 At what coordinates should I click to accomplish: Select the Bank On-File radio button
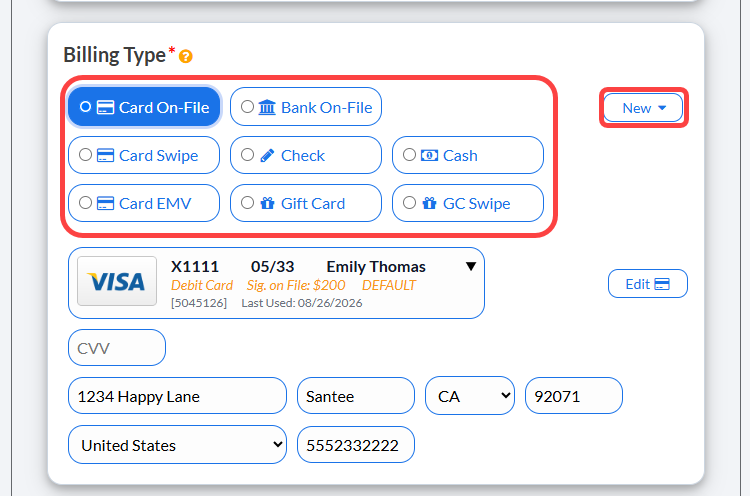click(247, 107)
